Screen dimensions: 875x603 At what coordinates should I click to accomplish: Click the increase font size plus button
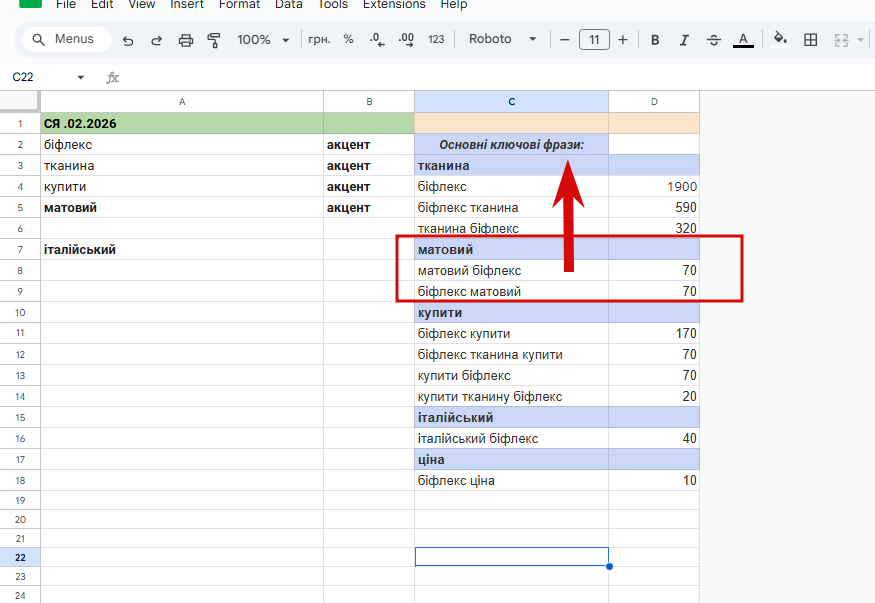[x=623, y=40]
